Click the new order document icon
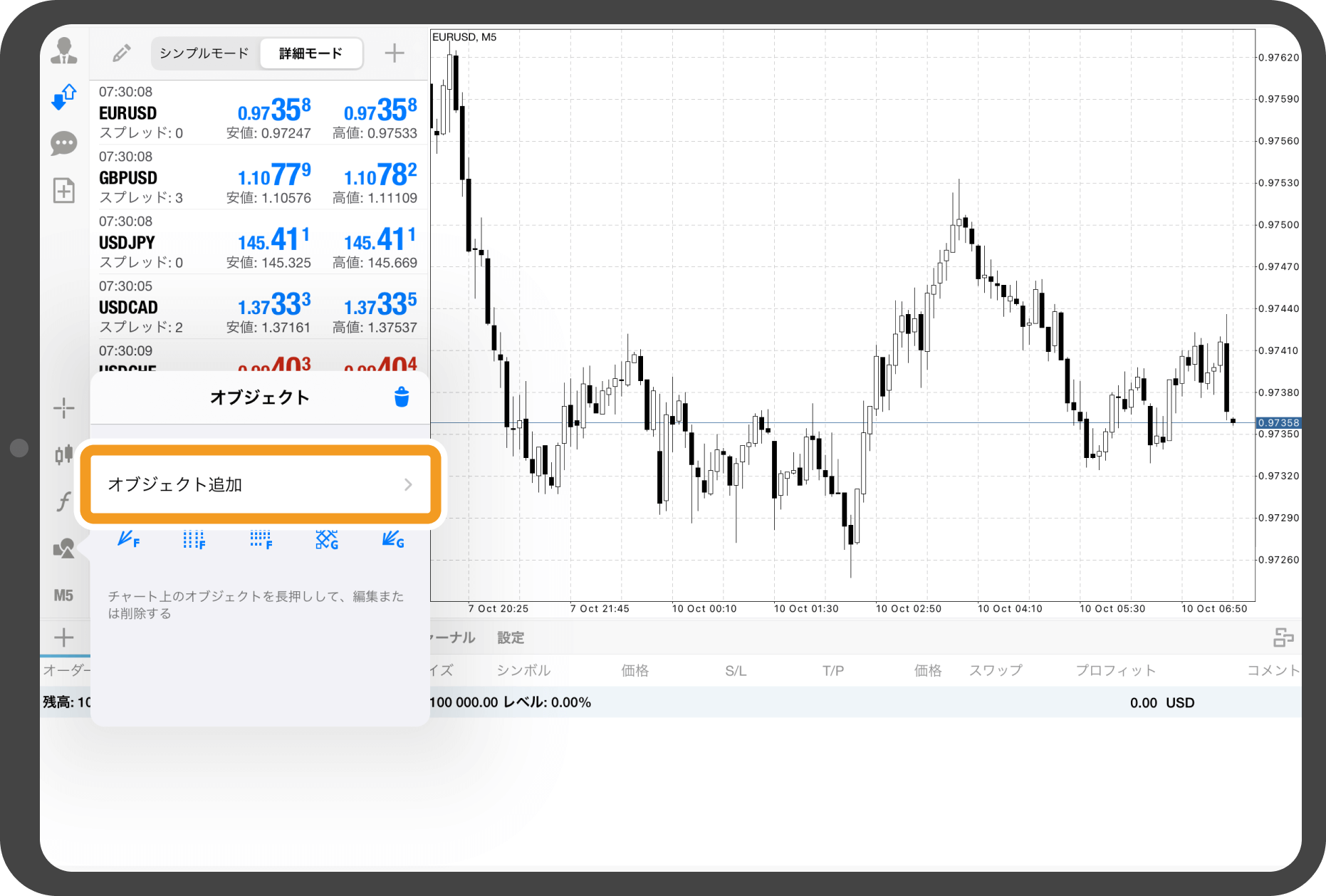Screen dimensions: 1326x896 [x=64, y=190]
